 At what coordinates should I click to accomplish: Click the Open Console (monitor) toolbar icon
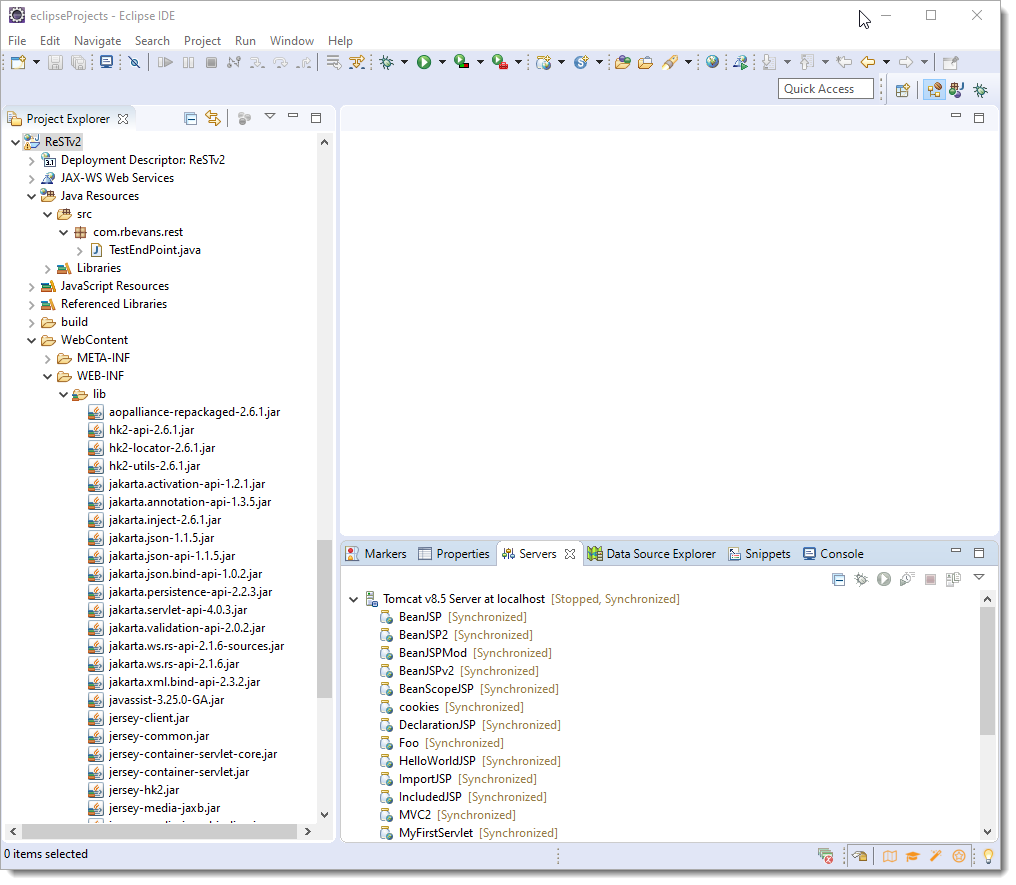(x=106, y=62)
